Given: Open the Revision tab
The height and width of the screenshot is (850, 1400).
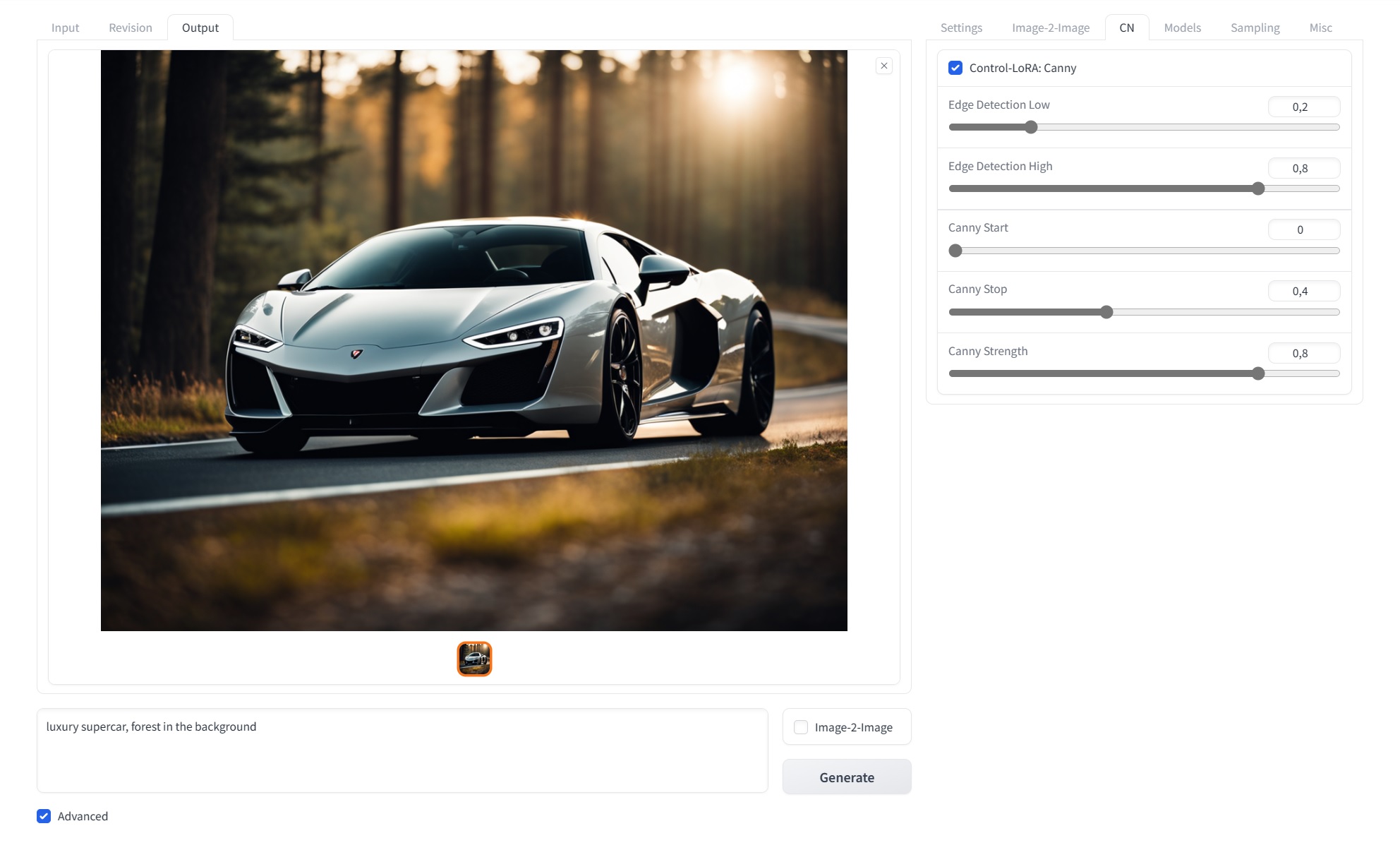Looking at the screenshot, I should pos(131,28).
